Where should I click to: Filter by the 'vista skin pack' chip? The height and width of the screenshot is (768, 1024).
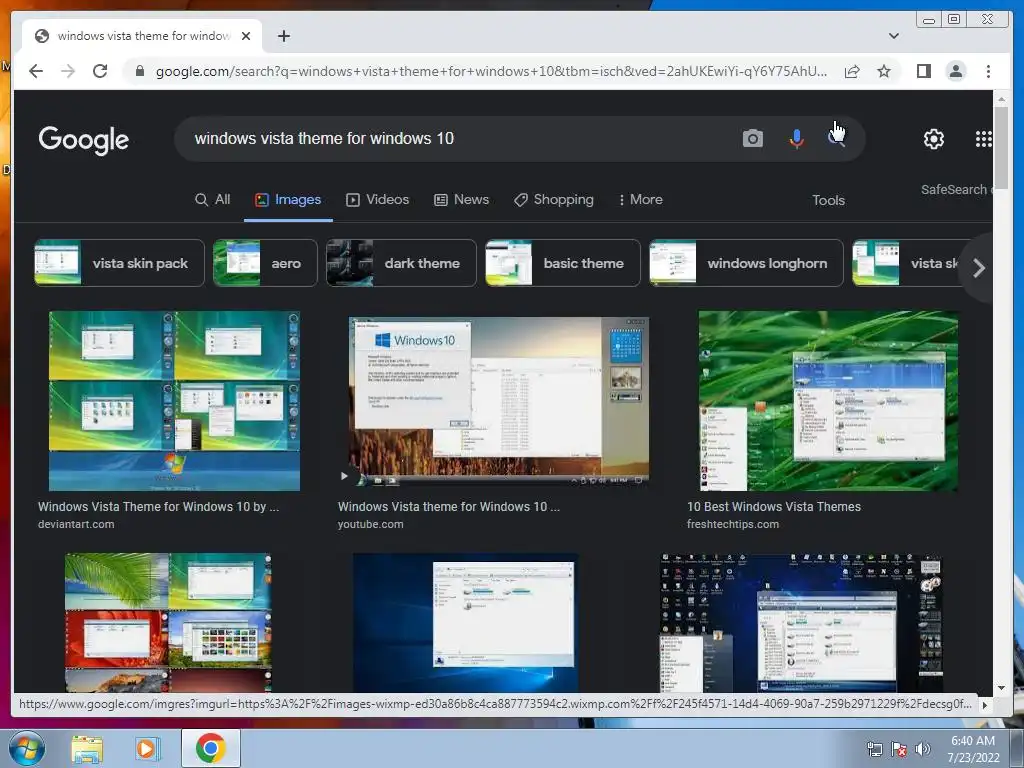(x=119, y=263)
